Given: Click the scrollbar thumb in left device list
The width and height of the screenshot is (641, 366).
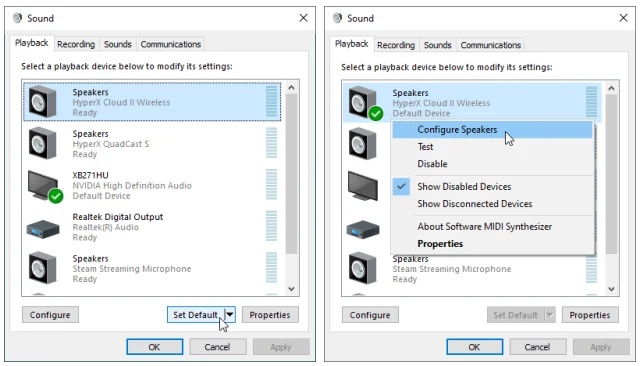Looking at the screenshot, I should pos(291,174).
